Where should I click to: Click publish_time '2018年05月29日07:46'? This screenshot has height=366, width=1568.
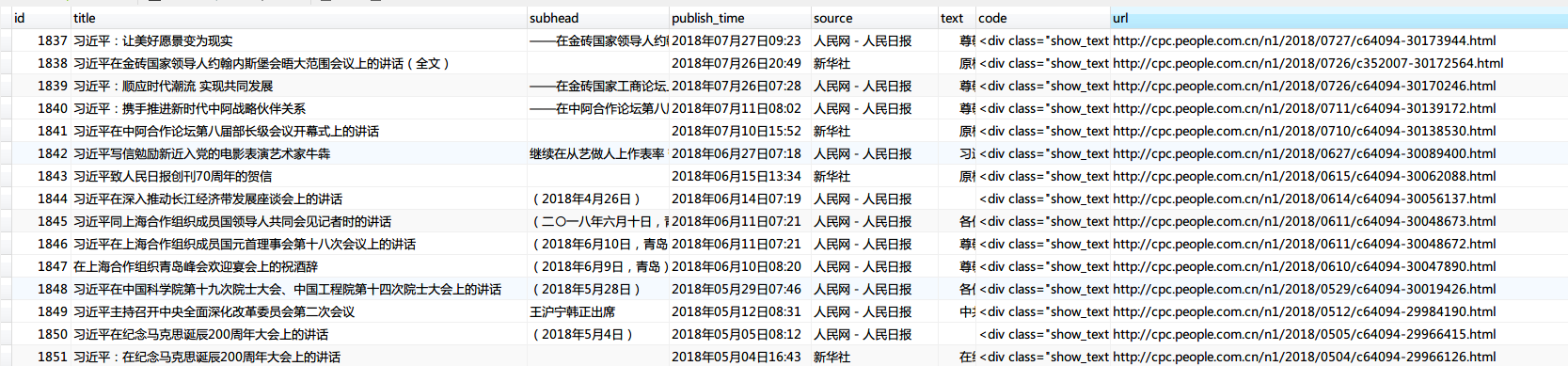point(736,289)
